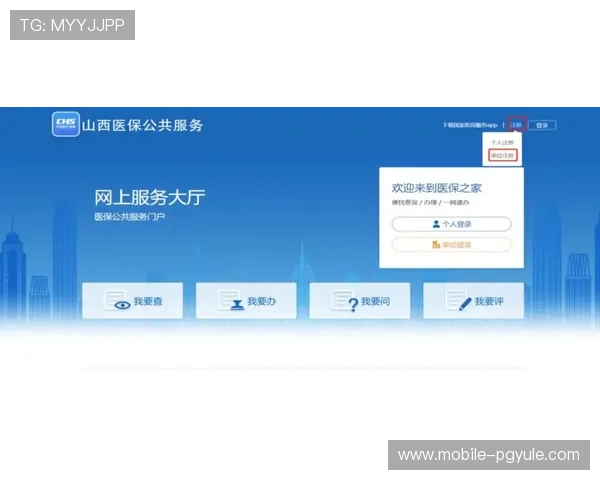This screenshot has width=600, height=480.
Task: Click the pencil icon on 我要评
Action: [465, 304]
